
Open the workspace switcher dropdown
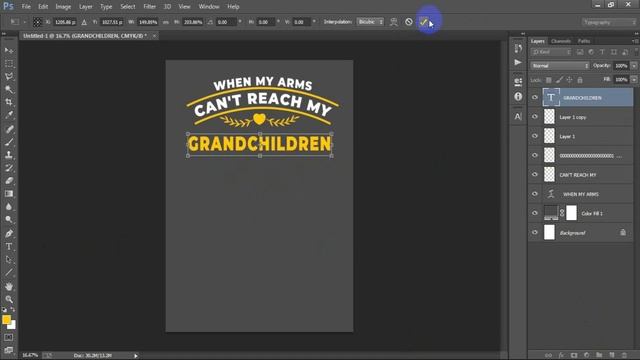pos(609,22)
